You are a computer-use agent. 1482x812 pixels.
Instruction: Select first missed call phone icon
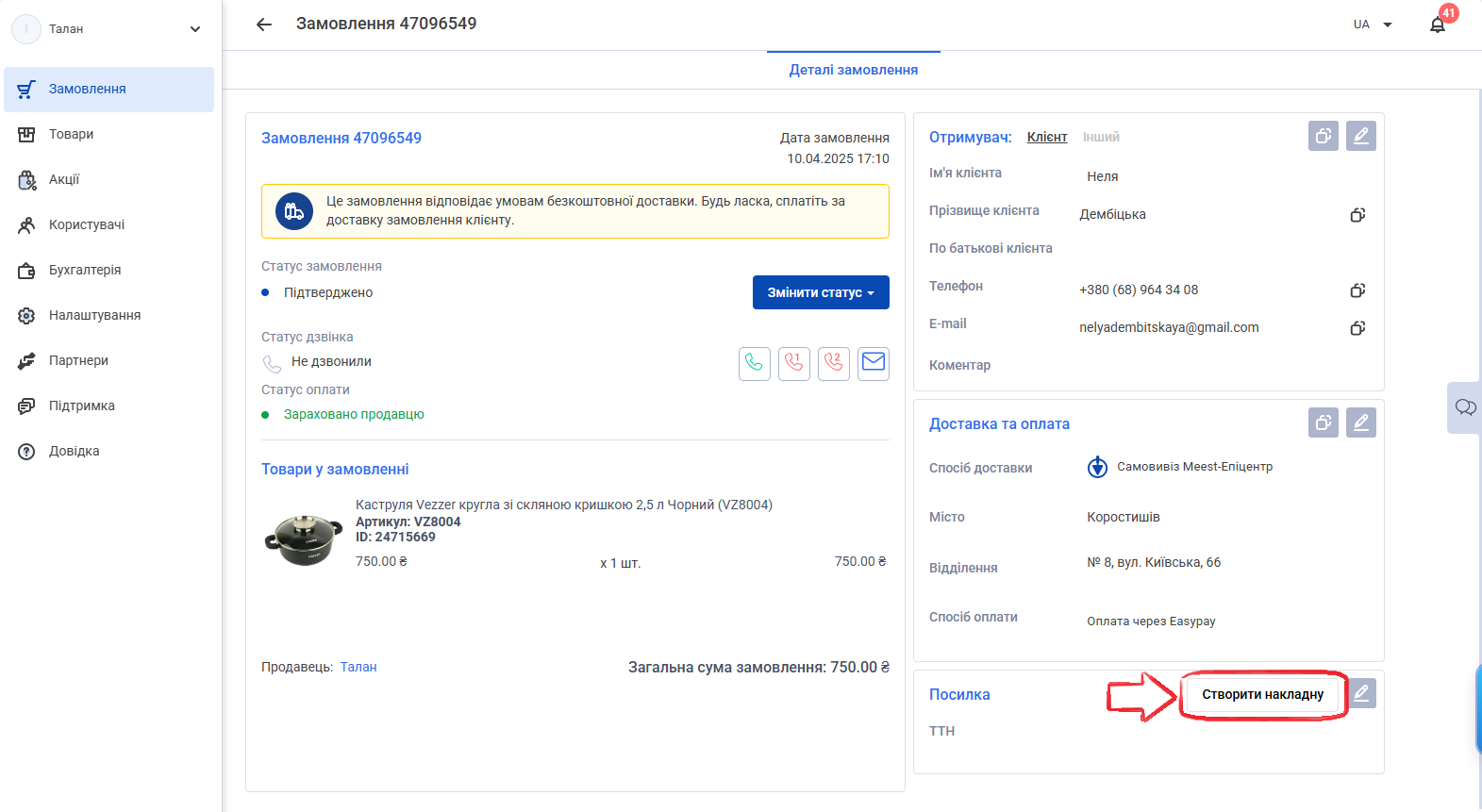tap(794, 363)
